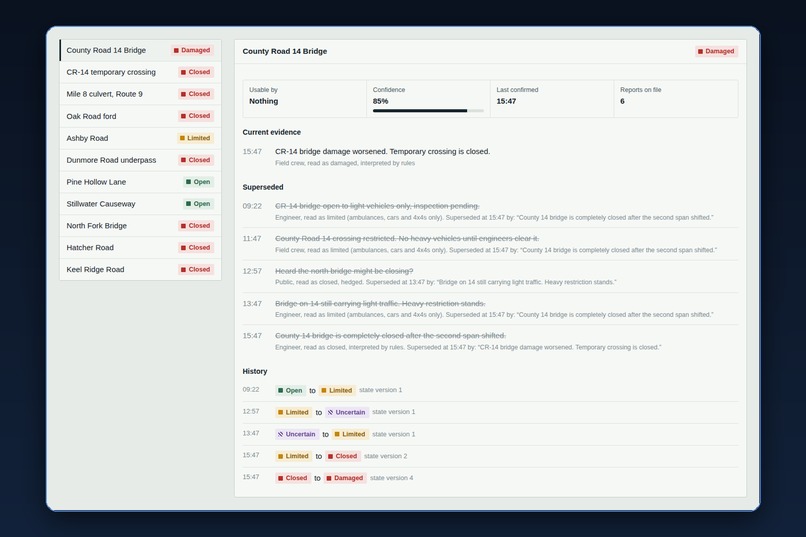Click Open badge on Pine Hollow Lane
This screenshot has width=806, height=537.
(198, 182)
